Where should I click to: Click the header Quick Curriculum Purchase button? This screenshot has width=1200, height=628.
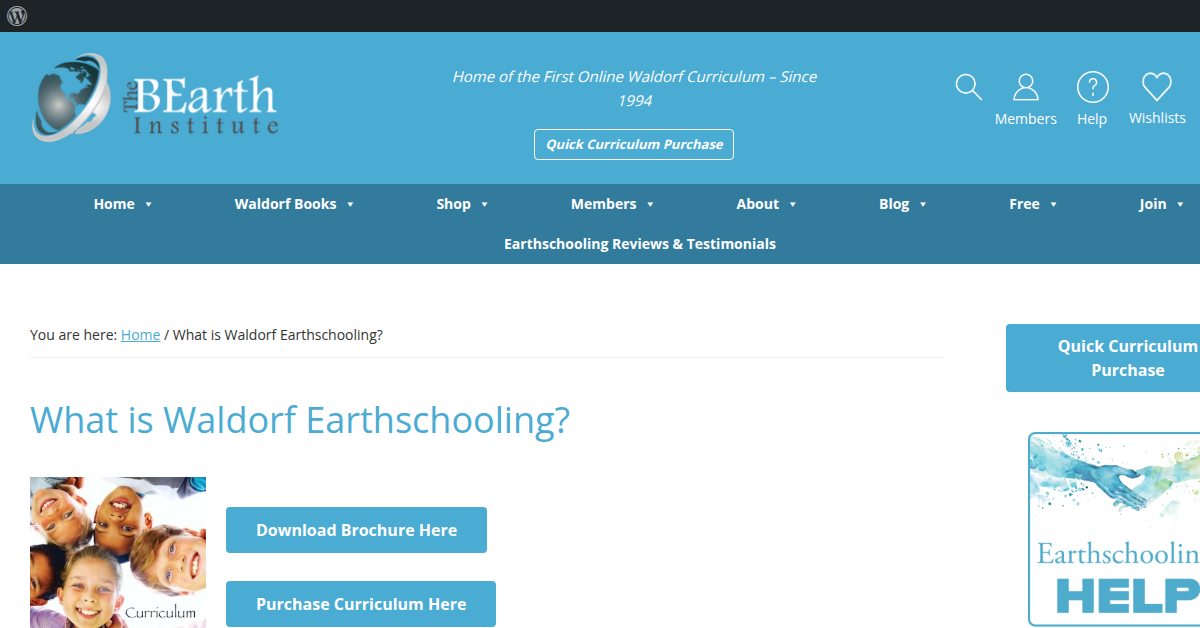(634, 144)
